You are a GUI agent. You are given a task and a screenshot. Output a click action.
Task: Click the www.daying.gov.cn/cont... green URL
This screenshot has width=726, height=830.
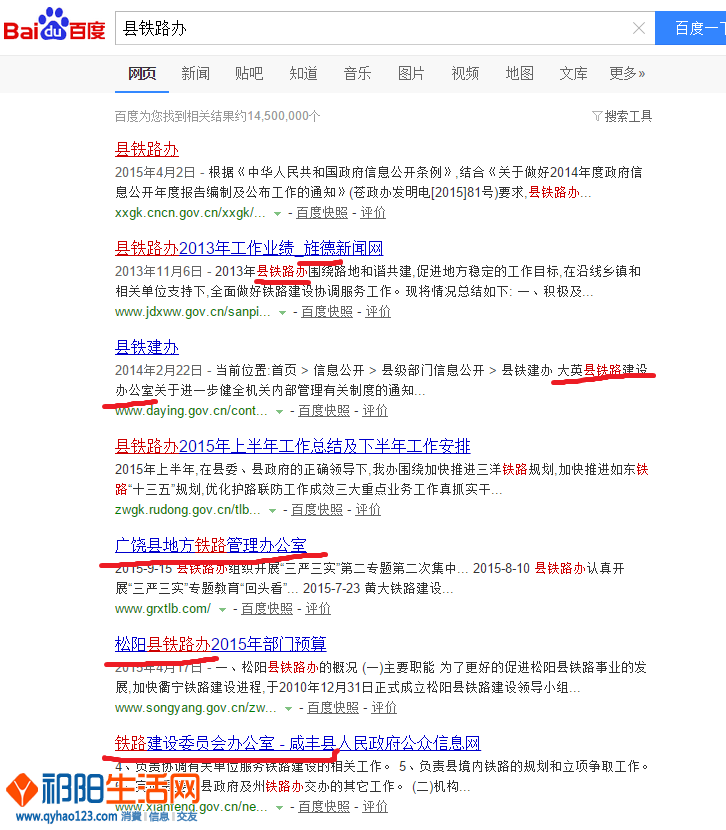point(191,411)
